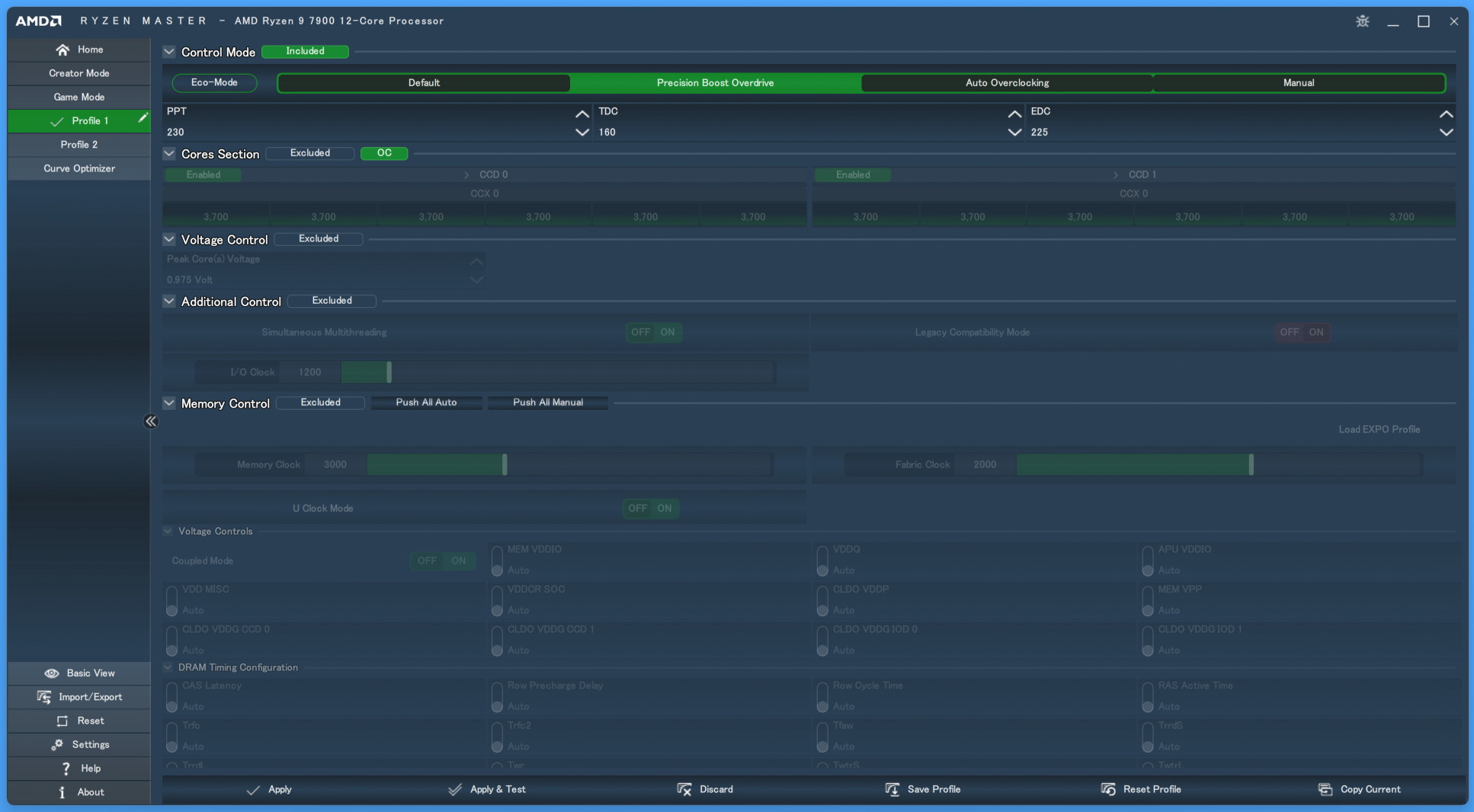1474x812 pixels.
Task: Select Auto Overclocking mode
Action: 1007,83
